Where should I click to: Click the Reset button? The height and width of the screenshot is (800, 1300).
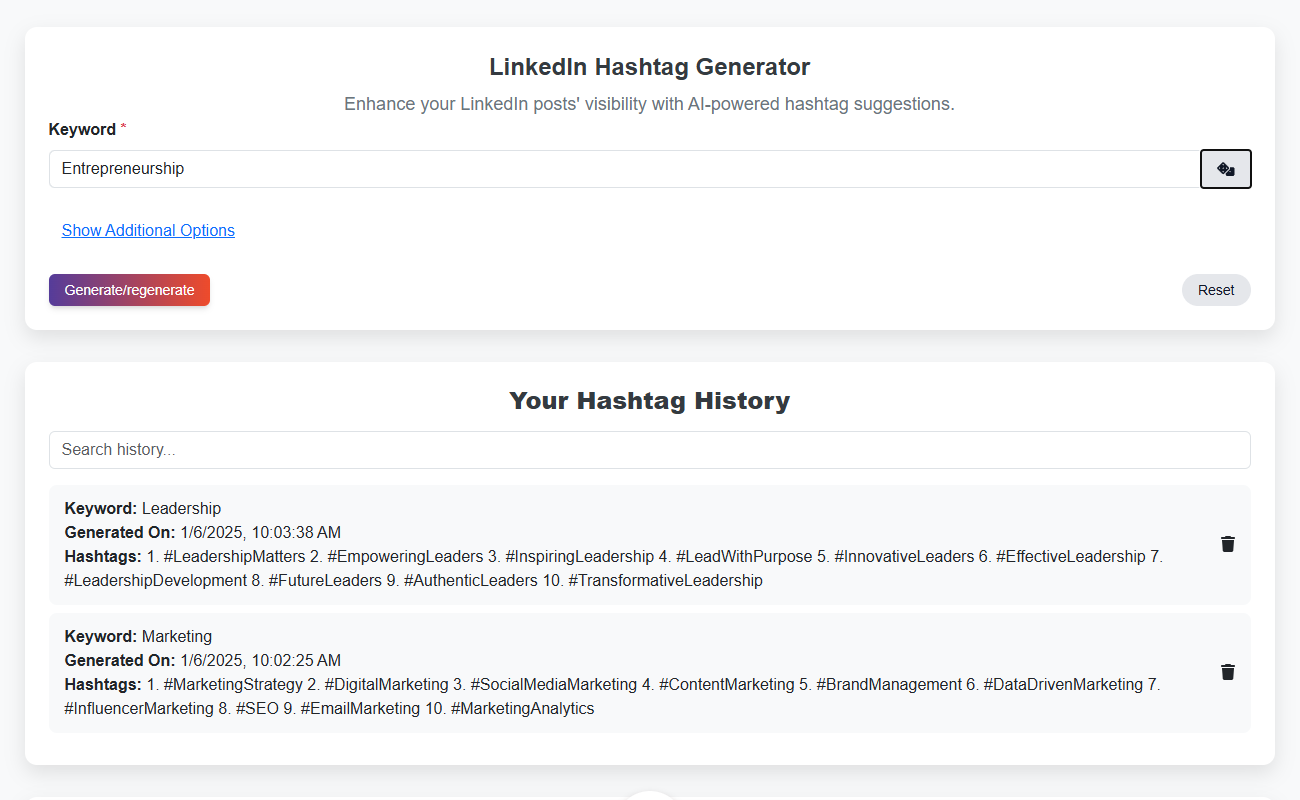coord(1216,290)
